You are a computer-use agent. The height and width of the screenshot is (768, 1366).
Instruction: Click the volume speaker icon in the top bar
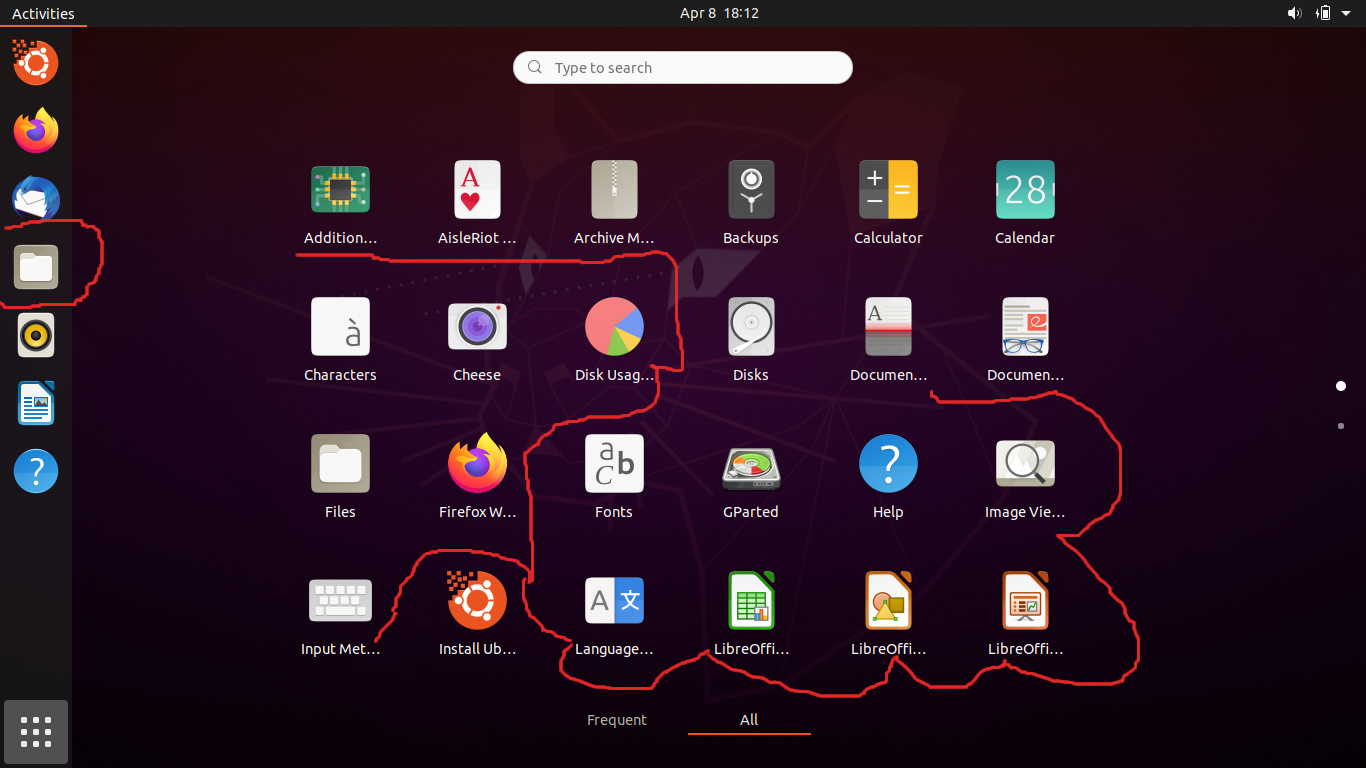tap(1294, 13)
